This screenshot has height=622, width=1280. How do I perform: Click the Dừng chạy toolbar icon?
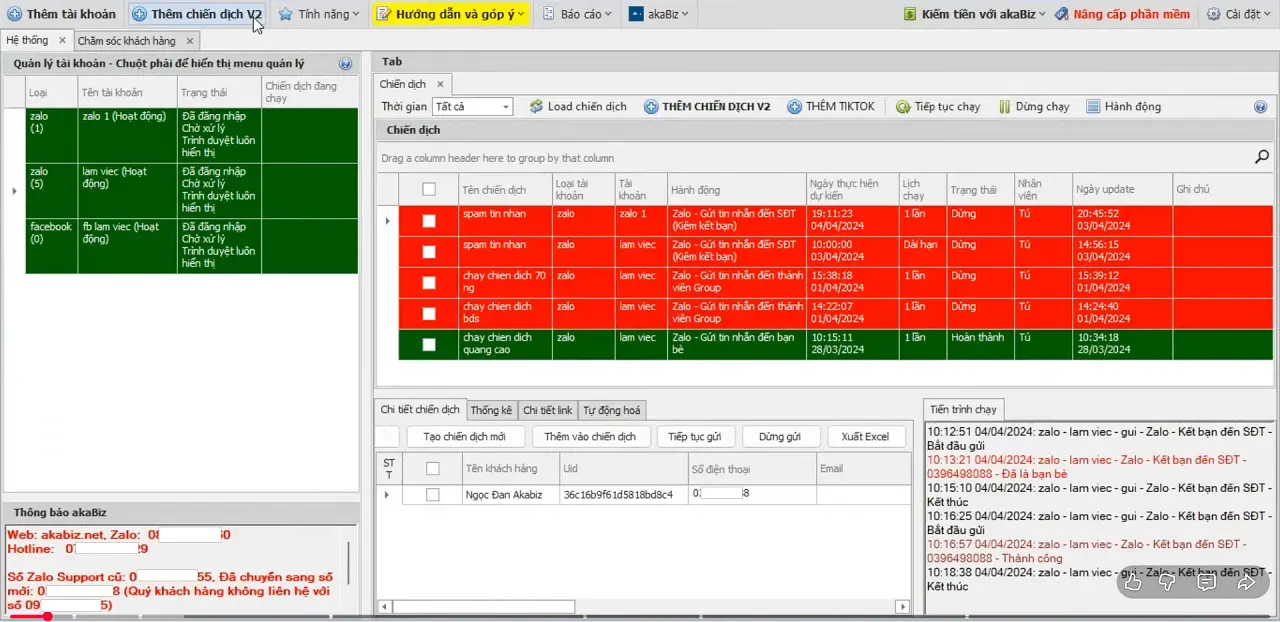[x=1003, y=107]
